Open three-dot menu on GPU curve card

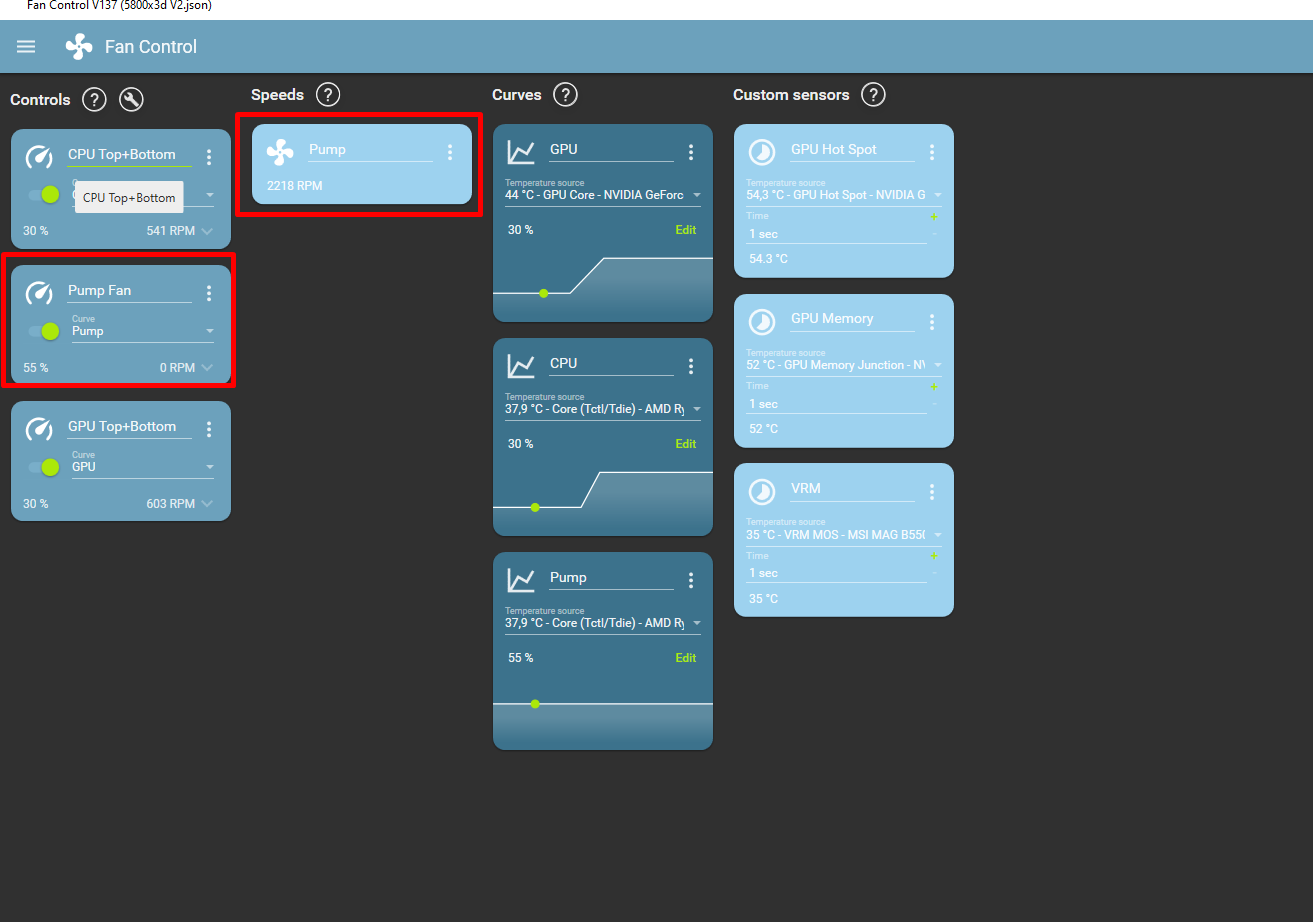(x=691, y=152)
